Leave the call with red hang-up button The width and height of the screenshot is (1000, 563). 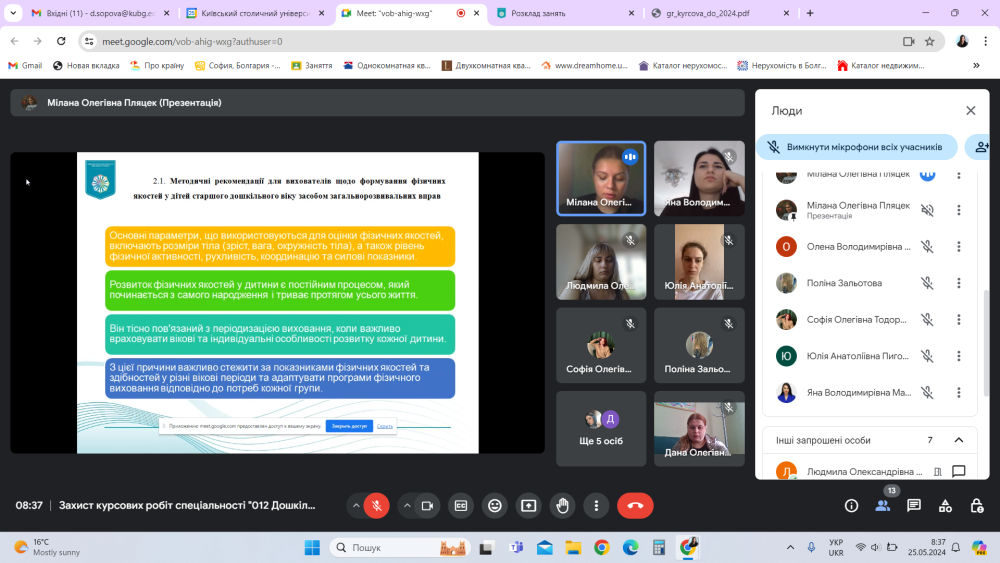coord(635,506)
